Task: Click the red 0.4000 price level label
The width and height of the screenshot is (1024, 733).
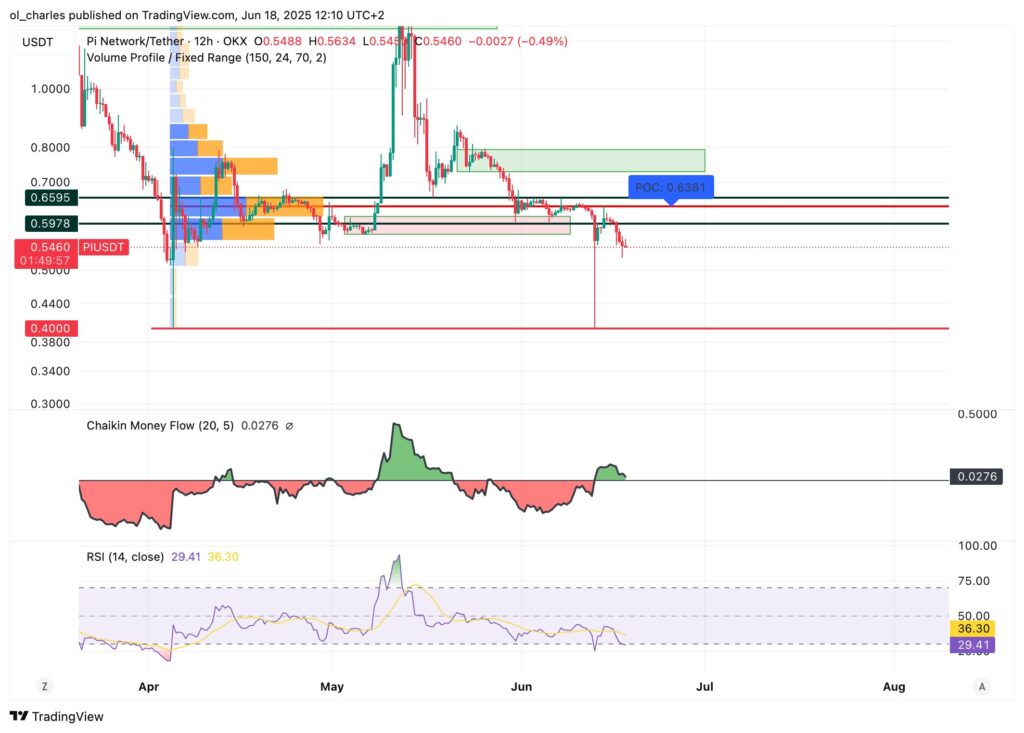Action: coord(43,328)
